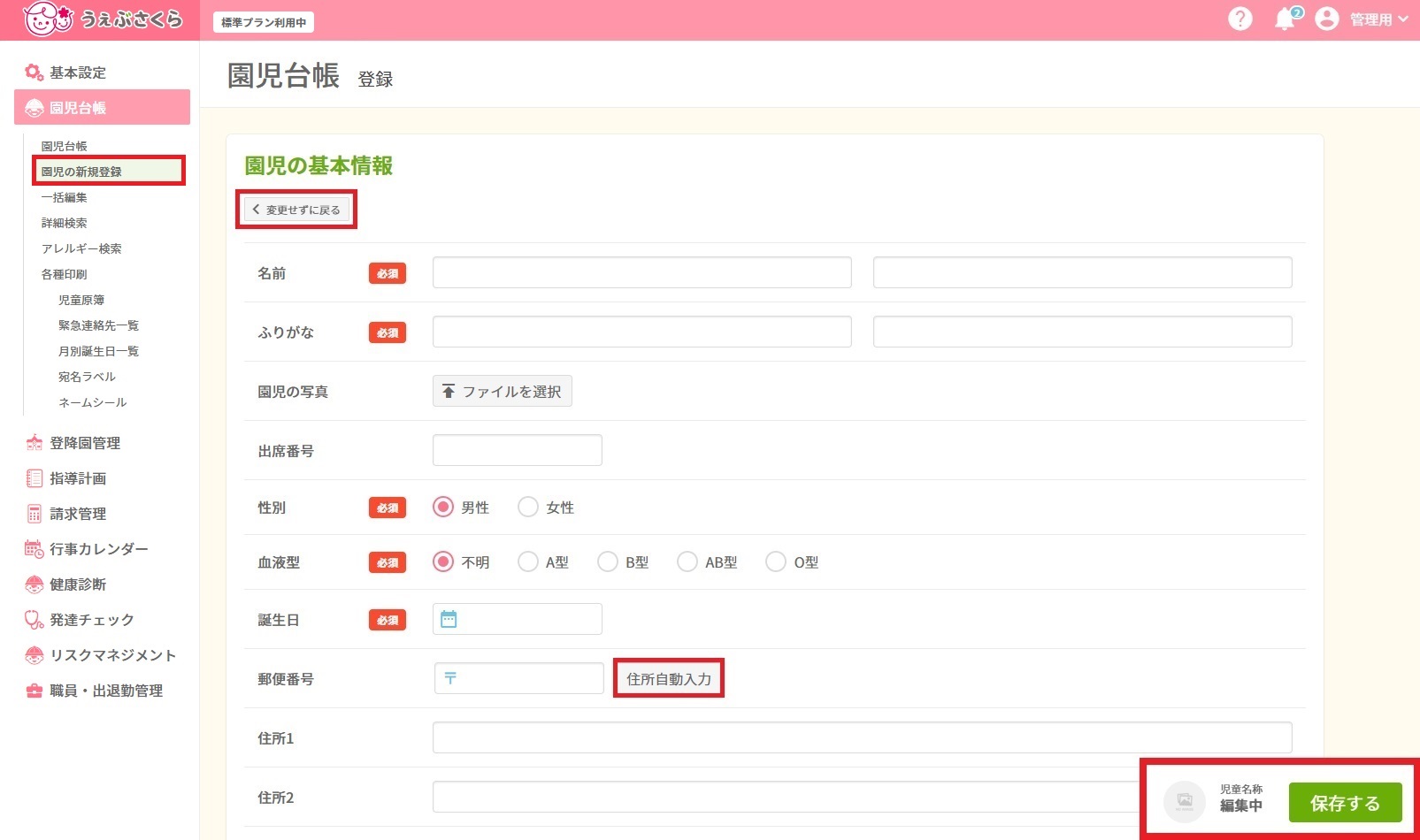Click the 指導計画 notebook icon
The image size is (1420, 840).
35,478
